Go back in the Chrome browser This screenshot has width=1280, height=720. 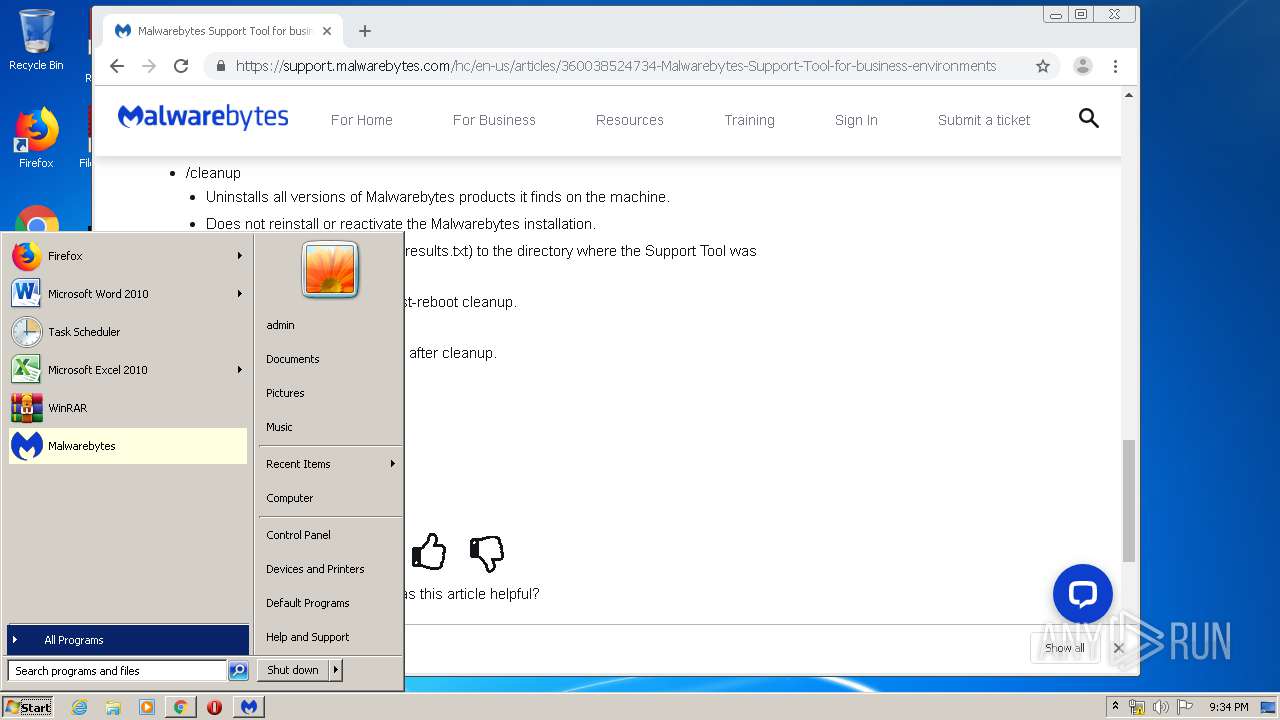[117, 66]
